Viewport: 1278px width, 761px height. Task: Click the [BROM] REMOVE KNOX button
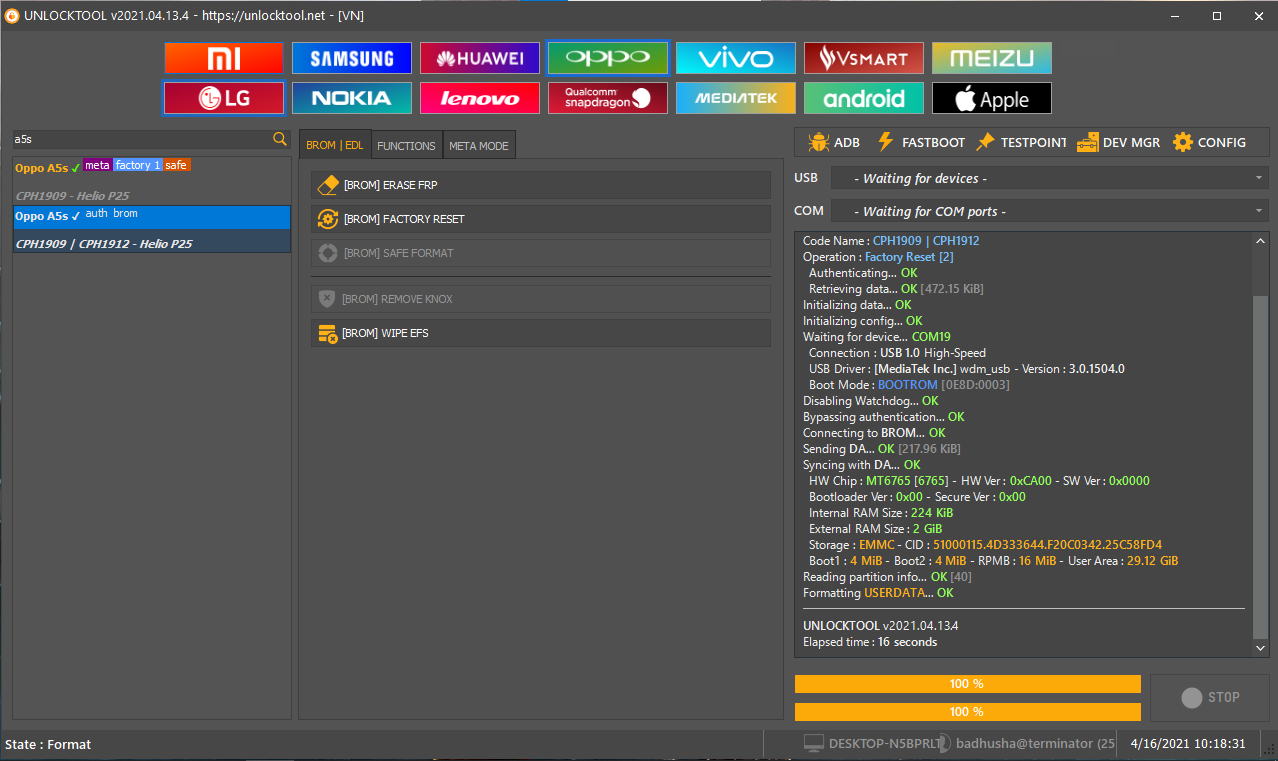[x=541, y=299]
